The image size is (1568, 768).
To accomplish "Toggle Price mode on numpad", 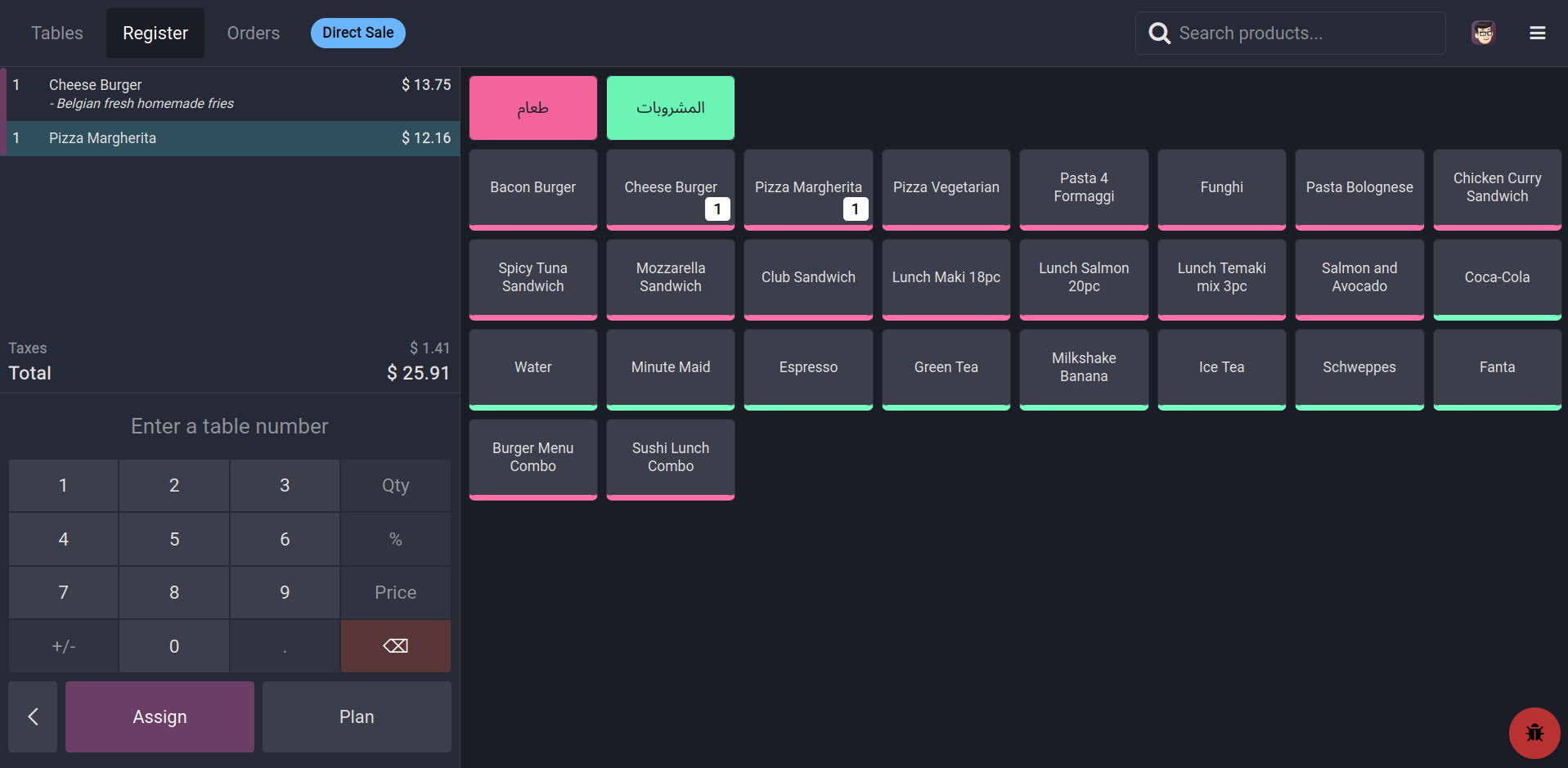I will pos(395,592).
